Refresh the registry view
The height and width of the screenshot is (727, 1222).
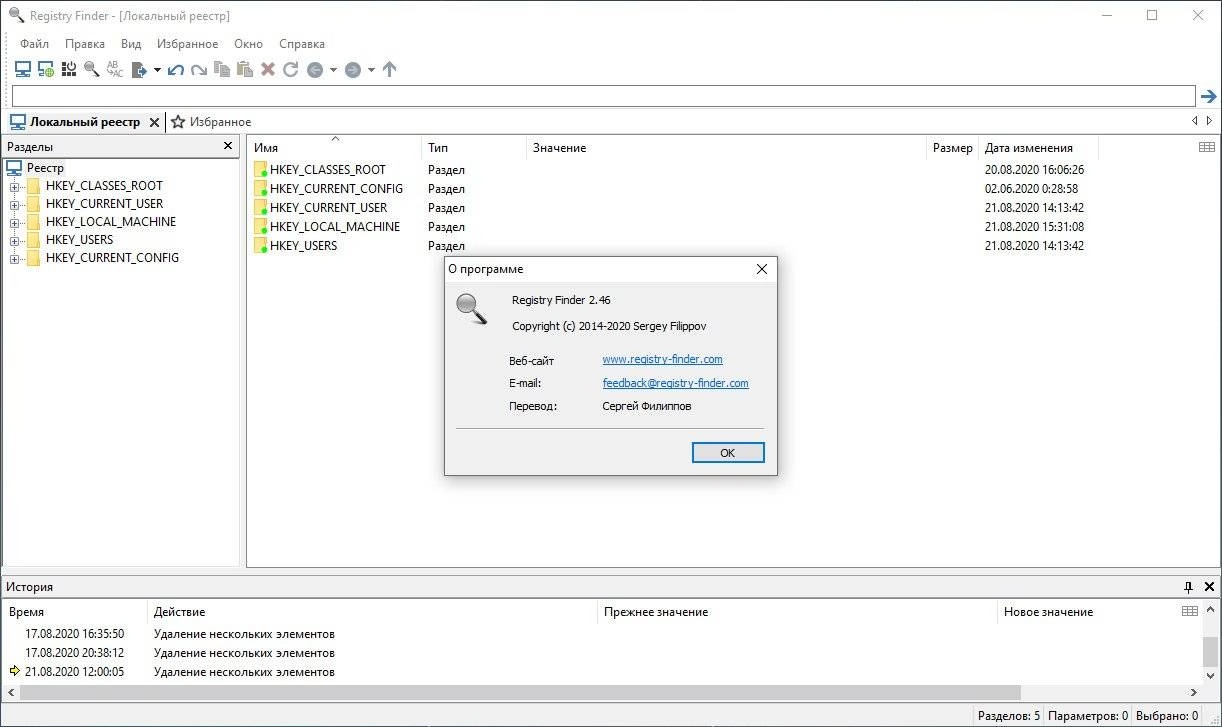point(291,69)
